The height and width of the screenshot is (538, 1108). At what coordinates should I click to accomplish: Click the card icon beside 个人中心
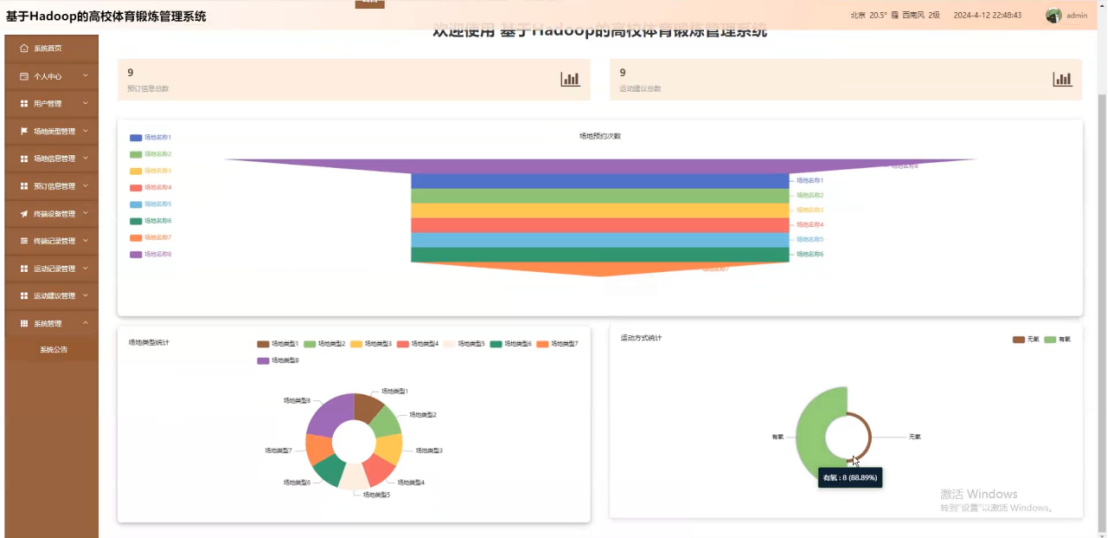coord(24,76)
